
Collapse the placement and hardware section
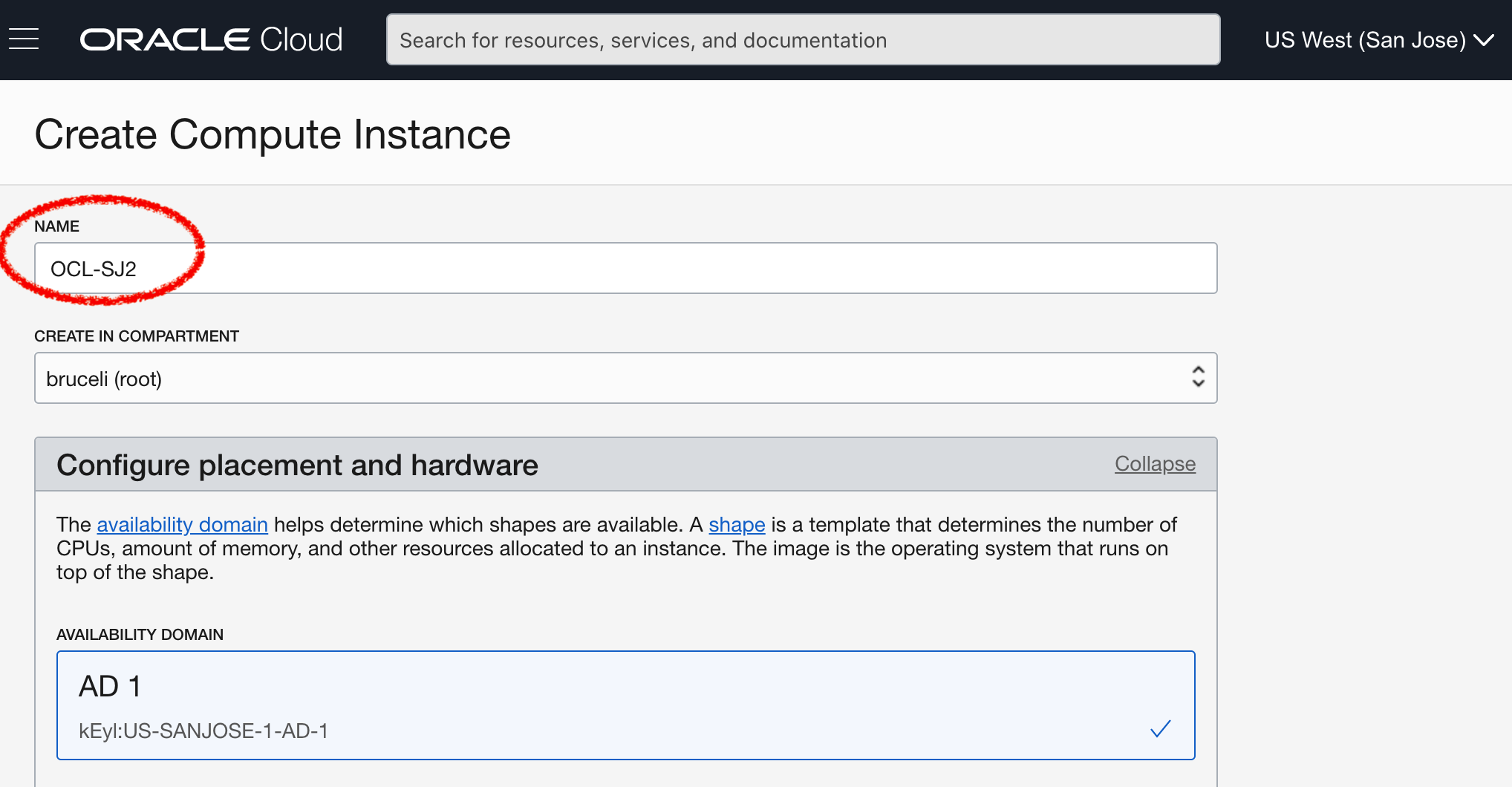point(1155,463)
